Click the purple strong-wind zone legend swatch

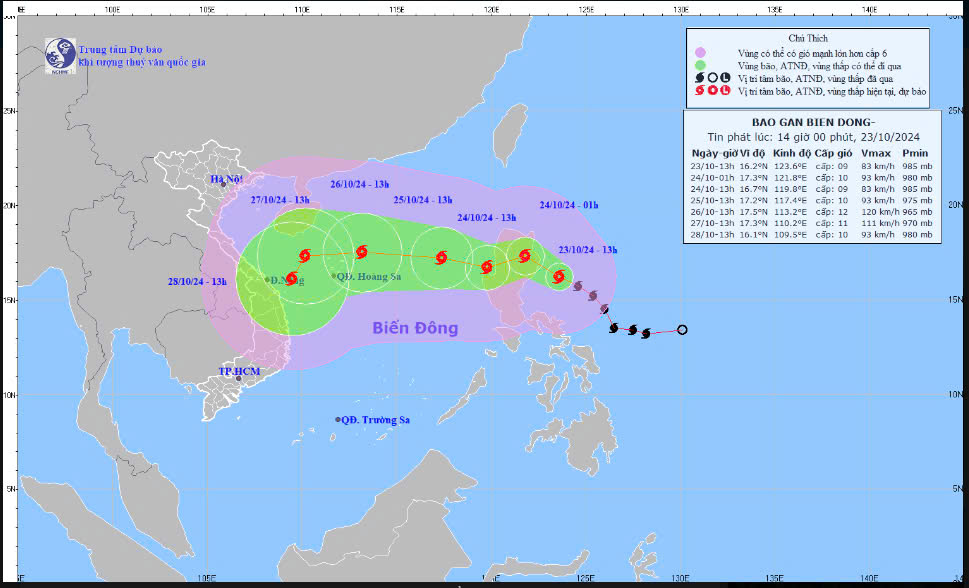pyautogui.click(x=700, y=52)
